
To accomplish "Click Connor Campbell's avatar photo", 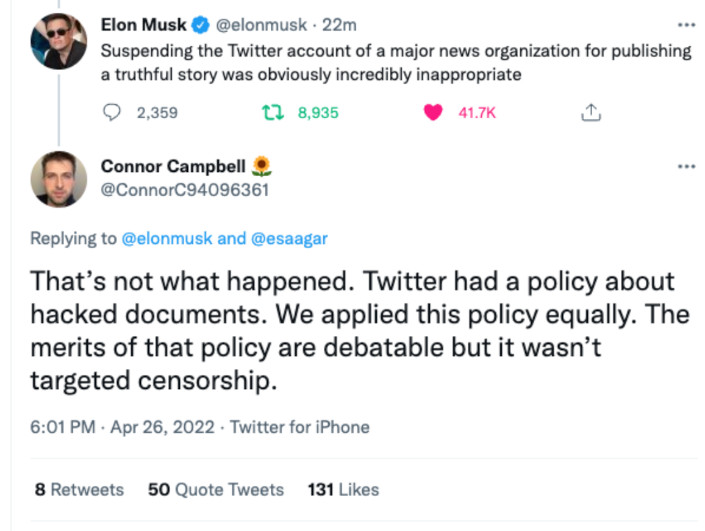I will [x=57, y=180].
